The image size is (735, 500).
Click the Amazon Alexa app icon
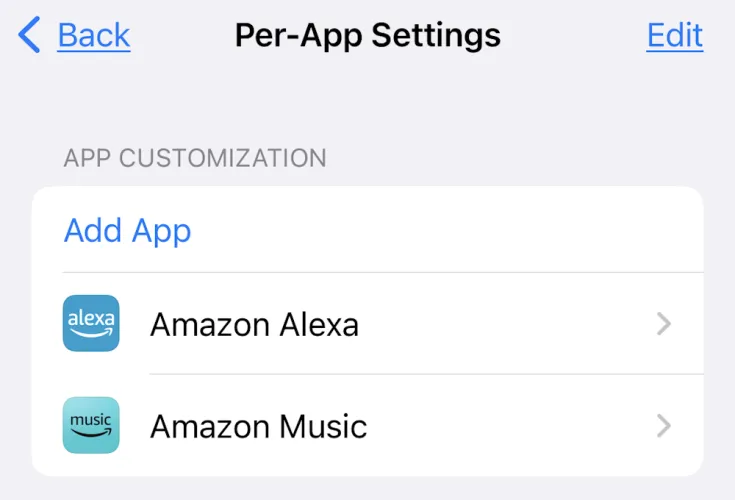click(x=91, y=323)
